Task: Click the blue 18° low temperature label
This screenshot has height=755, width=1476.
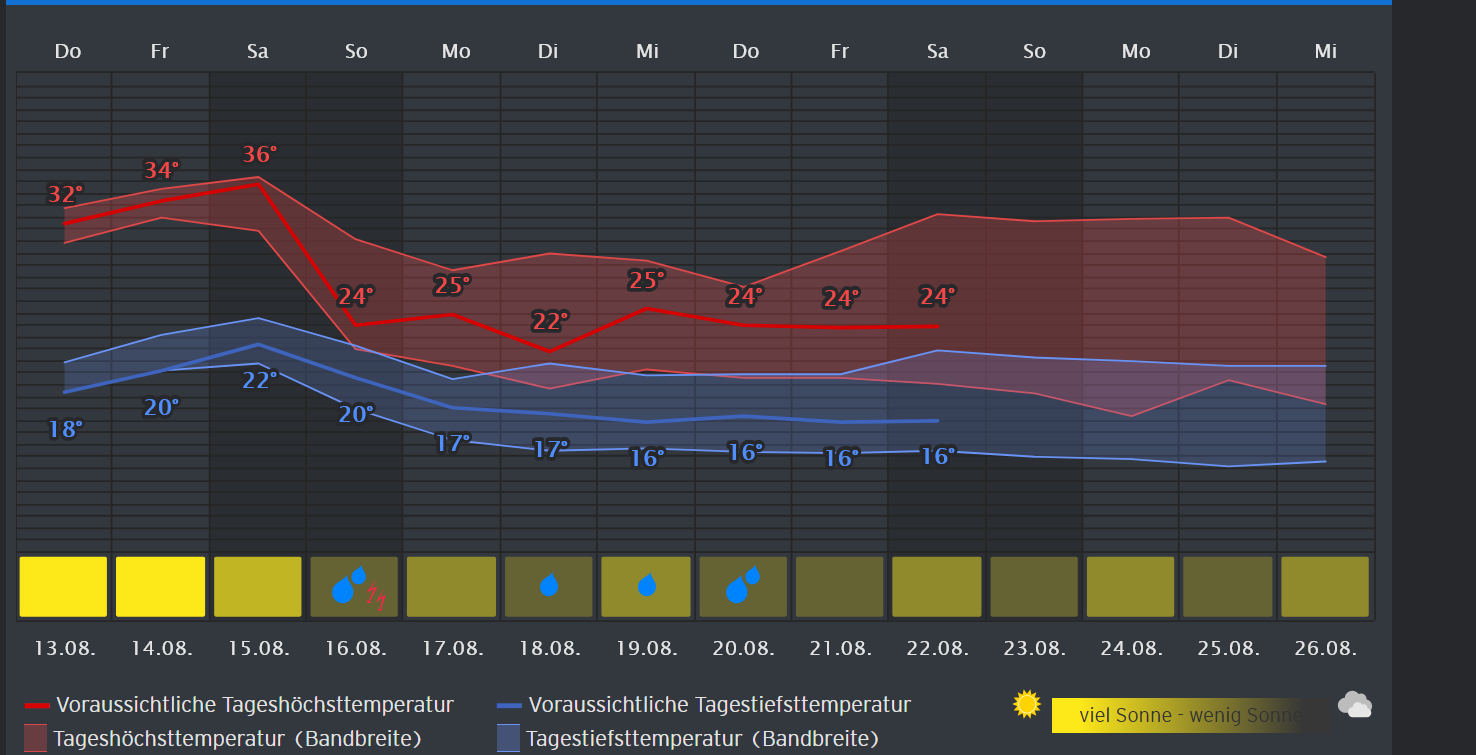Action: pyautogui.click(x=66, y=430)
